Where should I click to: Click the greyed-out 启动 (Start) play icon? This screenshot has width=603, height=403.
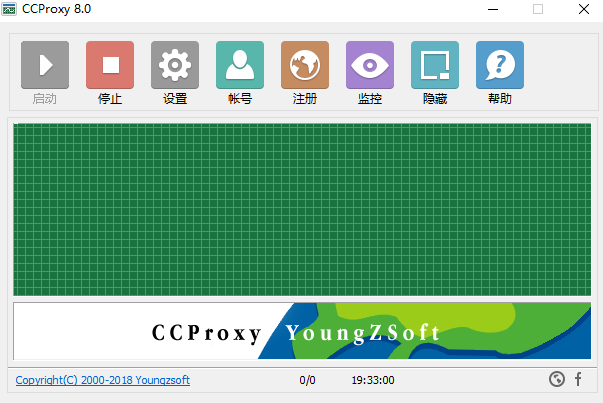(x=45, y=65)
